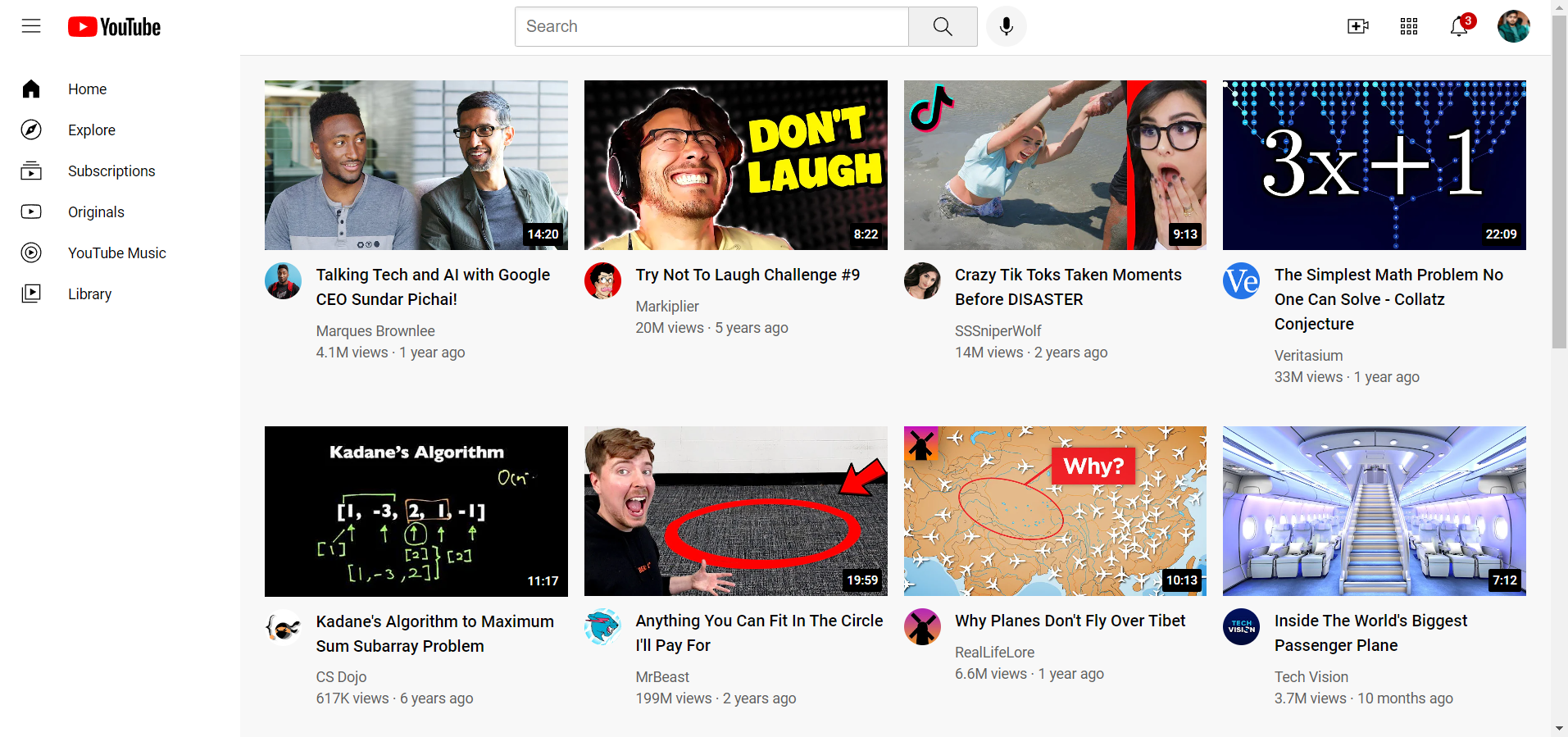The height and width of the screenshot is (737, 1568).
Task: Open SSSniperWolf channel avatar
Action: coord(922,281)
